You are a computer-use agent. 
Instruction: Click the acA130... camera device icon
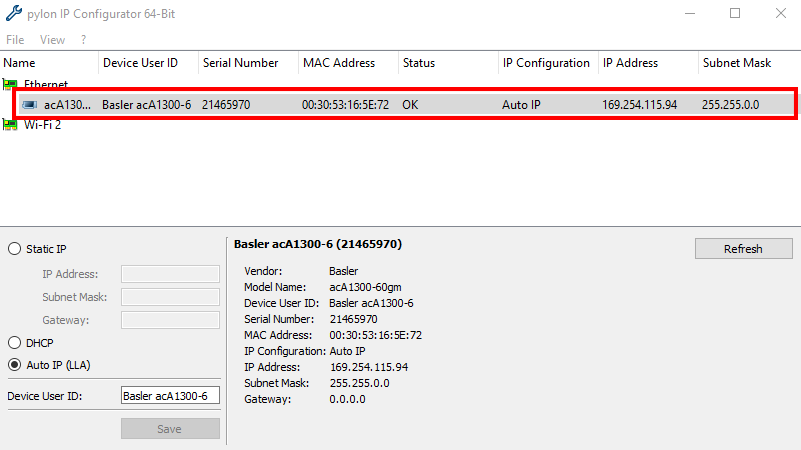coord(30,105)
